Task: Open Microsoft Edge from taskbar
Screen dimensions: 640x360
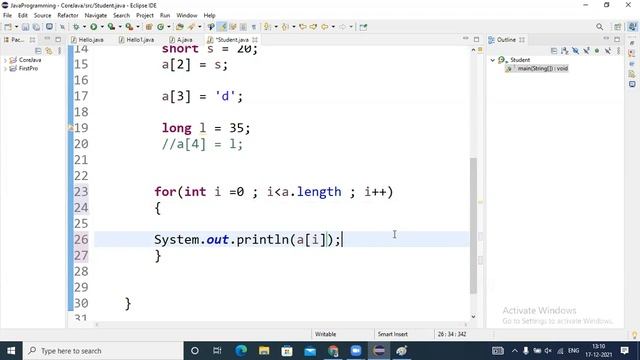Action: point(241,351)
